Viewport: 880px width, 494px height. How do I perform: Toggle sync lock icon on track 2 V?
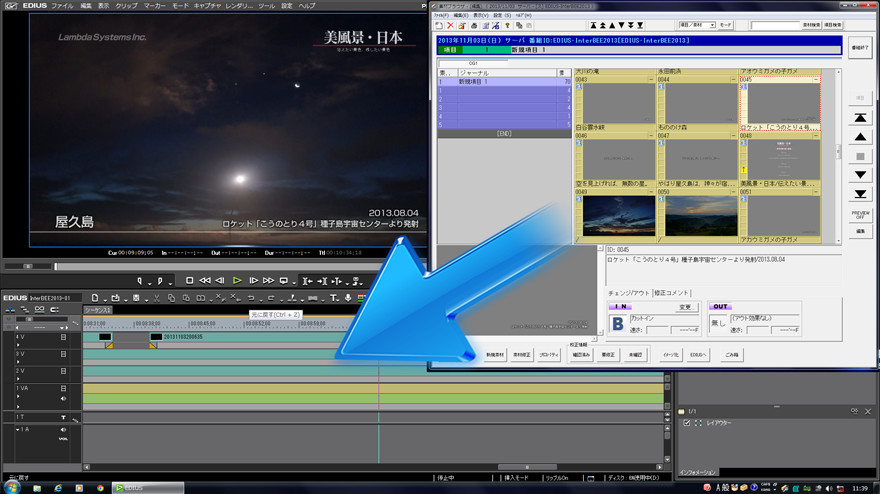pyautogui.click(x=63, y=371)
